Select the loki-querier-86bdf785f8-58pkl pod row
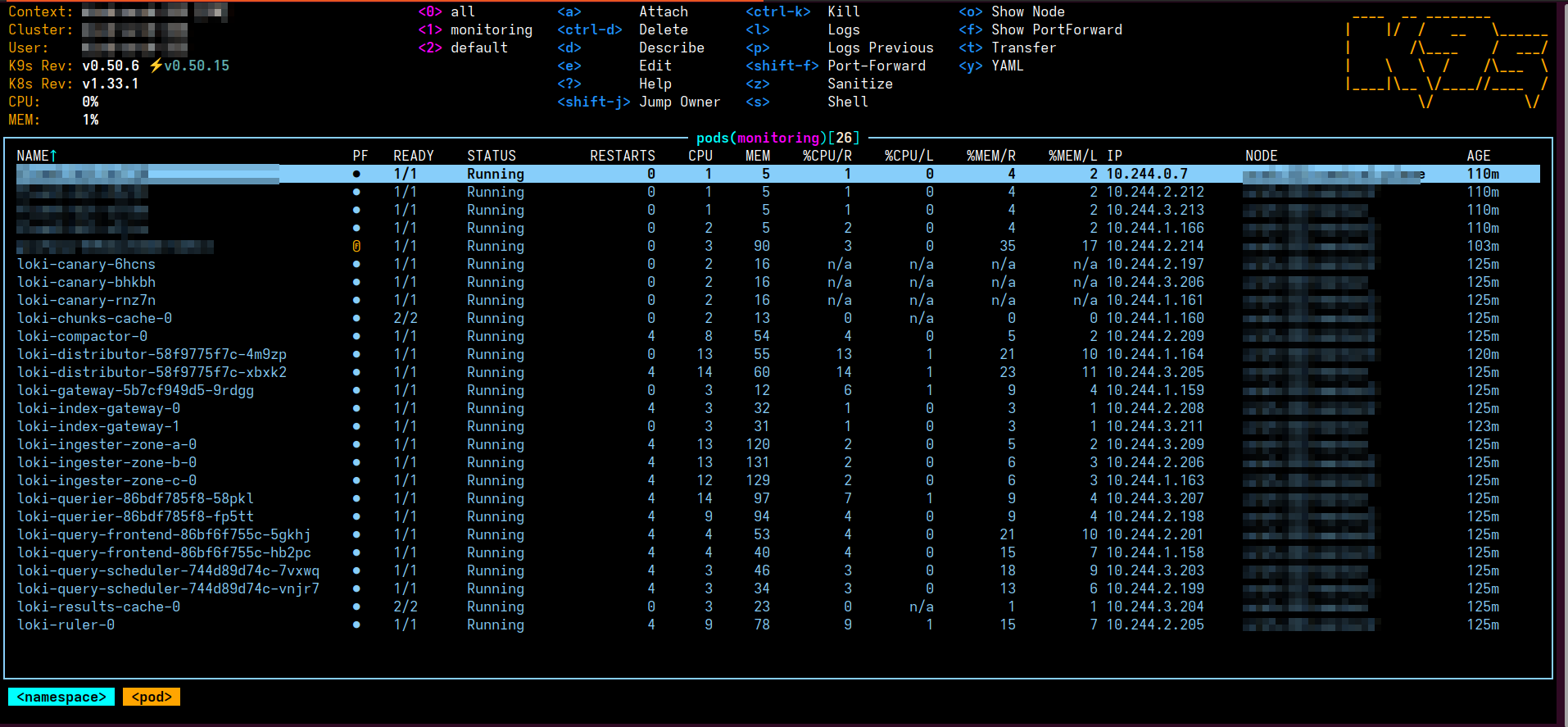Image resolution: width=1568 pixels, height=727 pixels. pyautogui.click(x=136, y=498)
